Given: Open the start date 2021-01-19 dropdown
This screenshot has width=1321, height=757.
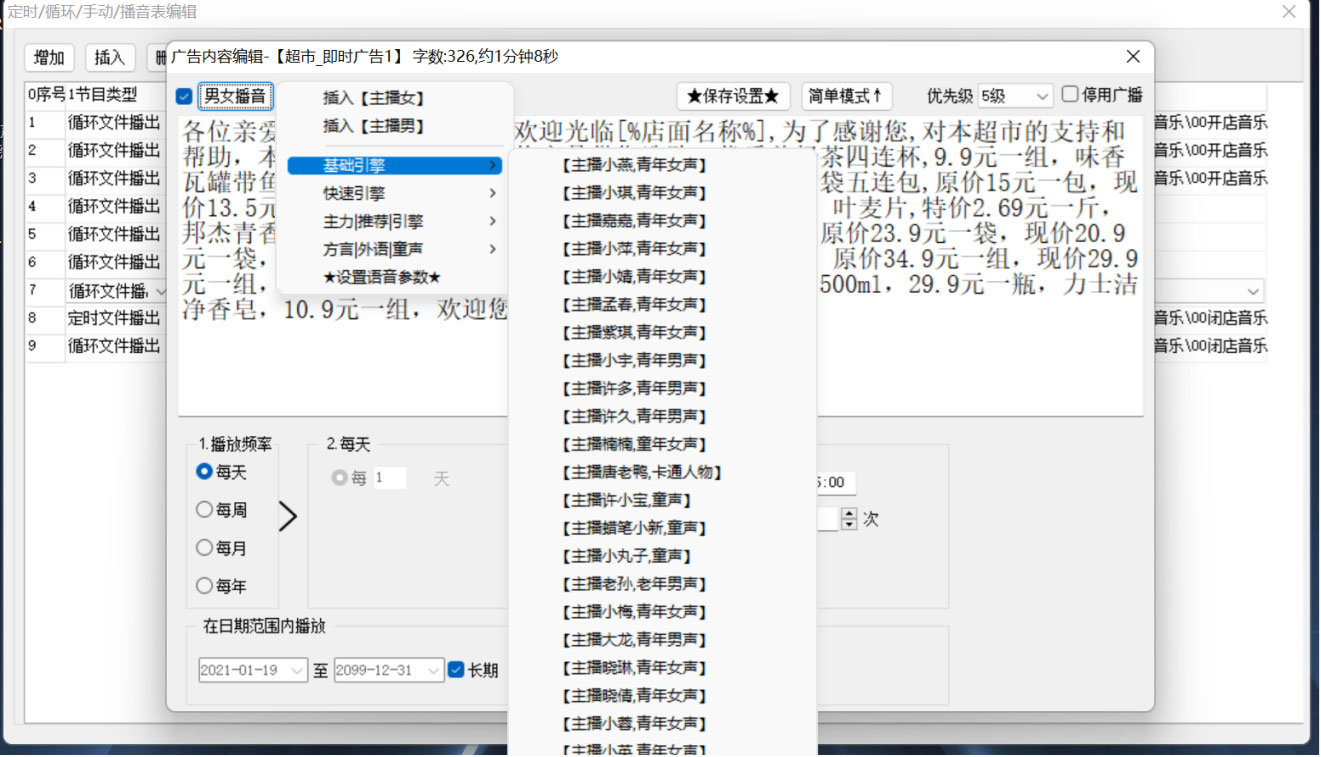Looking at the screenshot, I should (x=298, y=671).
